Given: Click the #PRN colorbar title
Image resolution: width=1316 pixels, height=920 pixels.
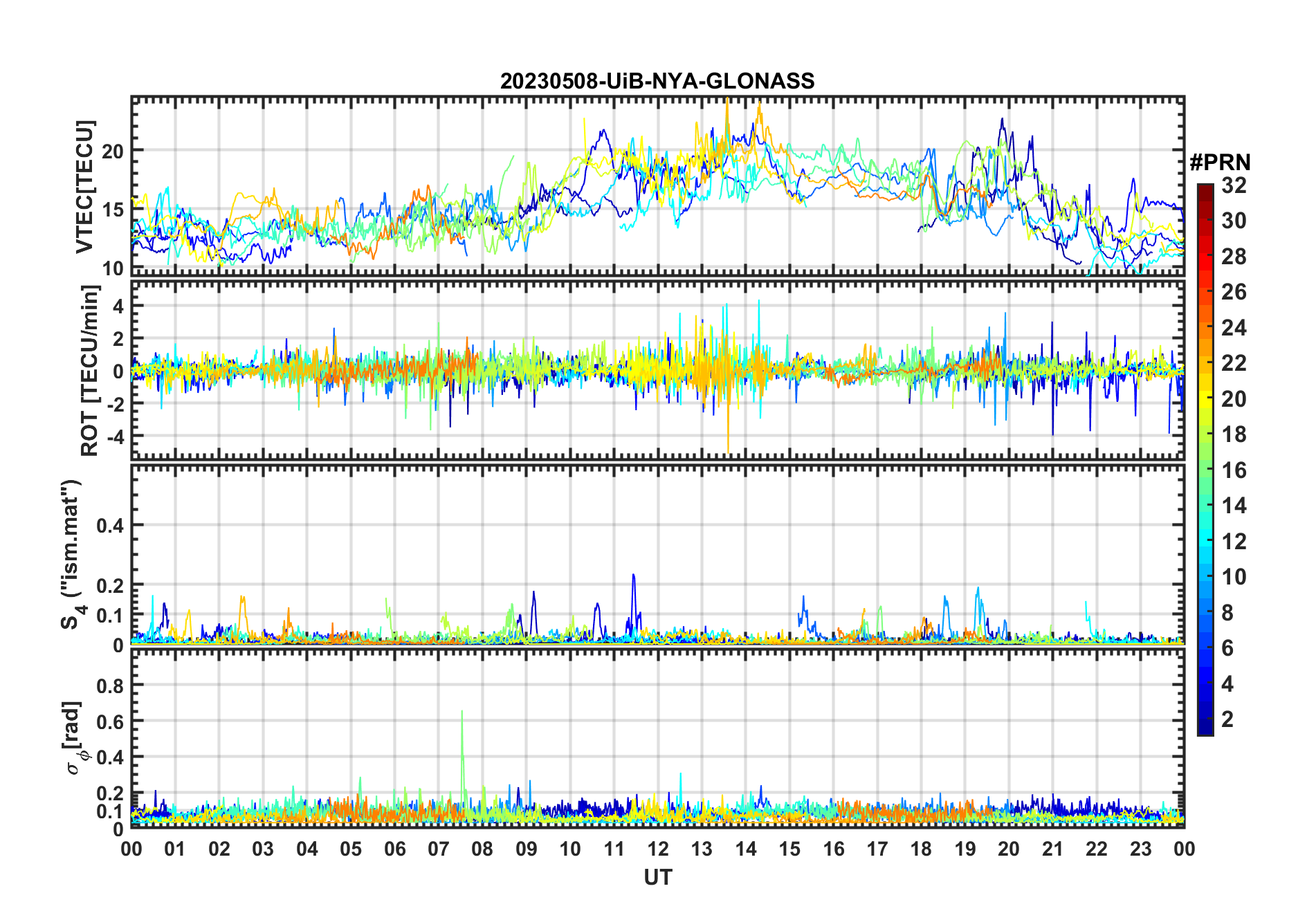Looking at the screenshot, I should [x=1220, y=163].
